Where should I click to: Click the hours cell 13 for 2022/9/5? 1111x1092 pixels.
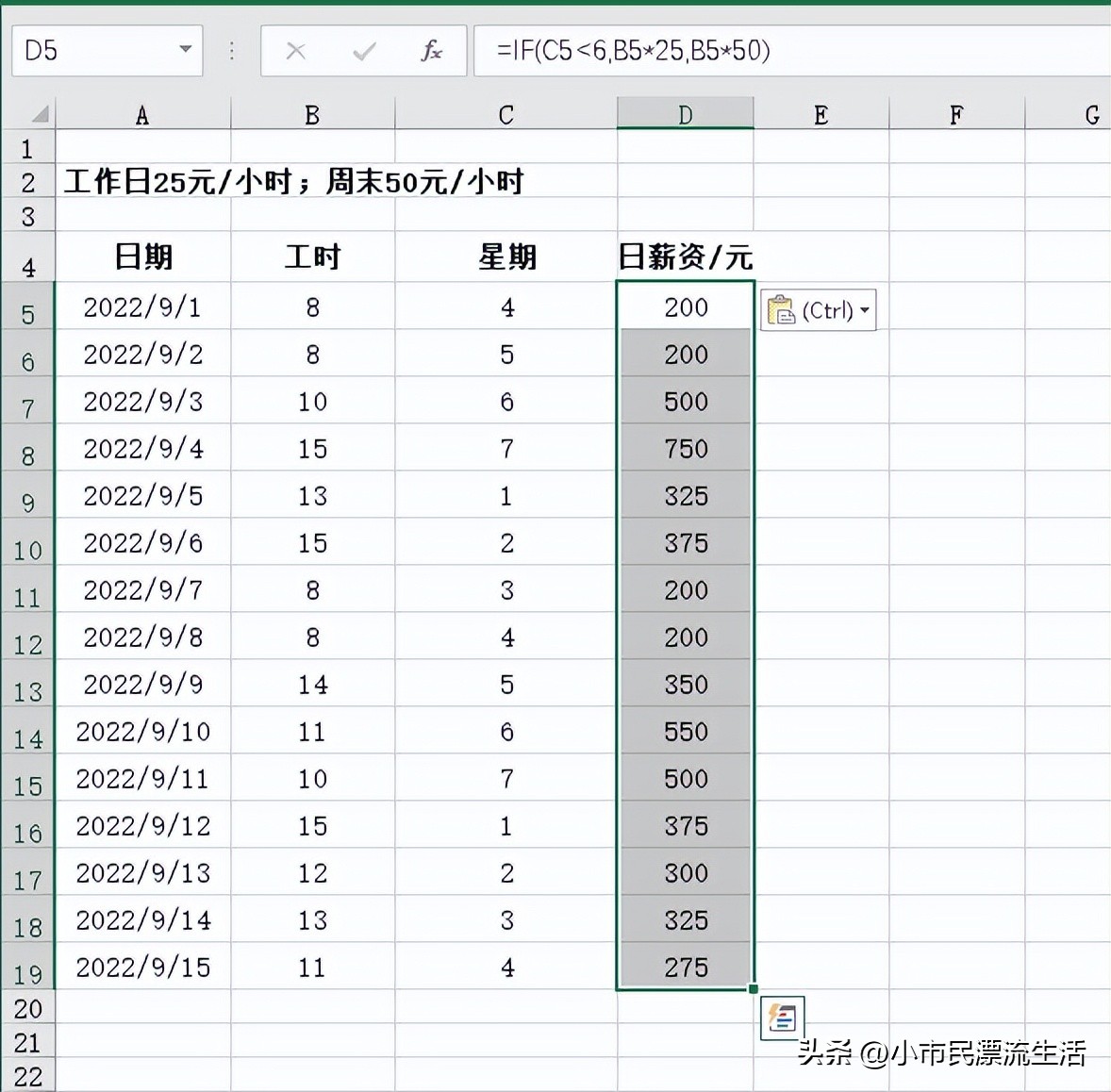(x=312, y=495)
